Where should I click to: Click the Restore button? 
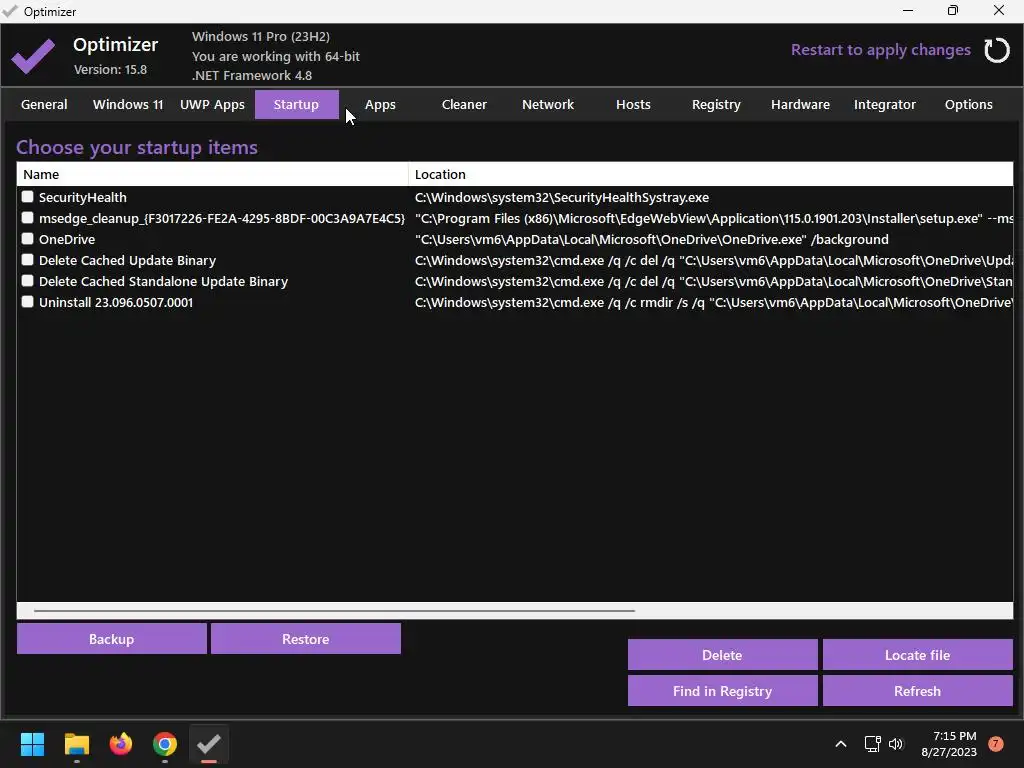(306, 639)
